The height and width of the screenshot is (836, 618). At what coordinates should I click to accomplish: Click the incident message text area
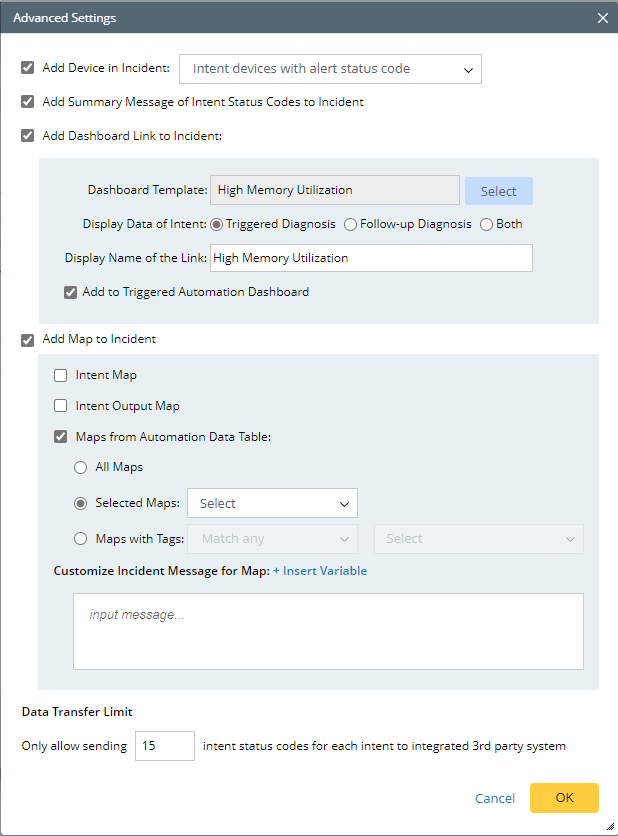pyautogui.click(x=328, y=631)
